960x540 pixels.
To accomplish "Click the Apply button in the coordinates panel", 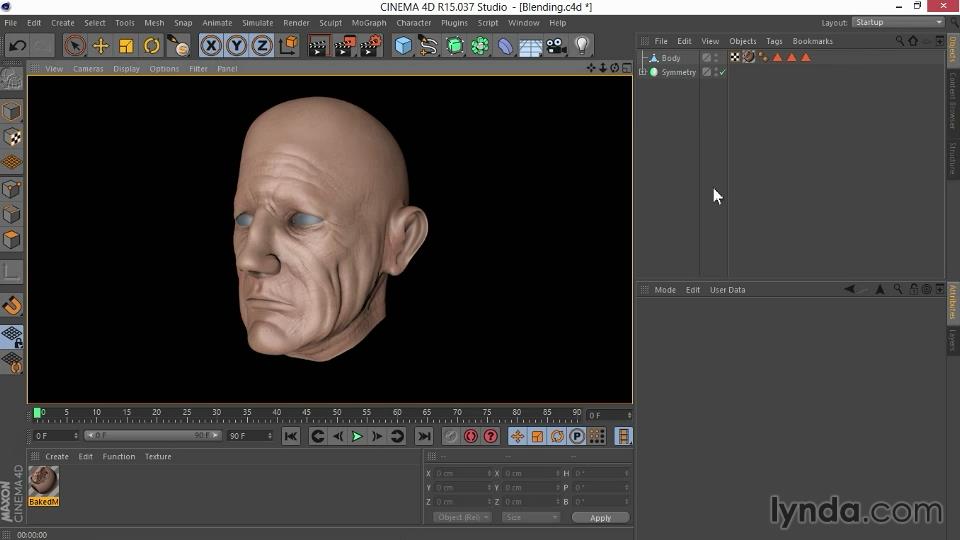I will (x=600, y=518).
